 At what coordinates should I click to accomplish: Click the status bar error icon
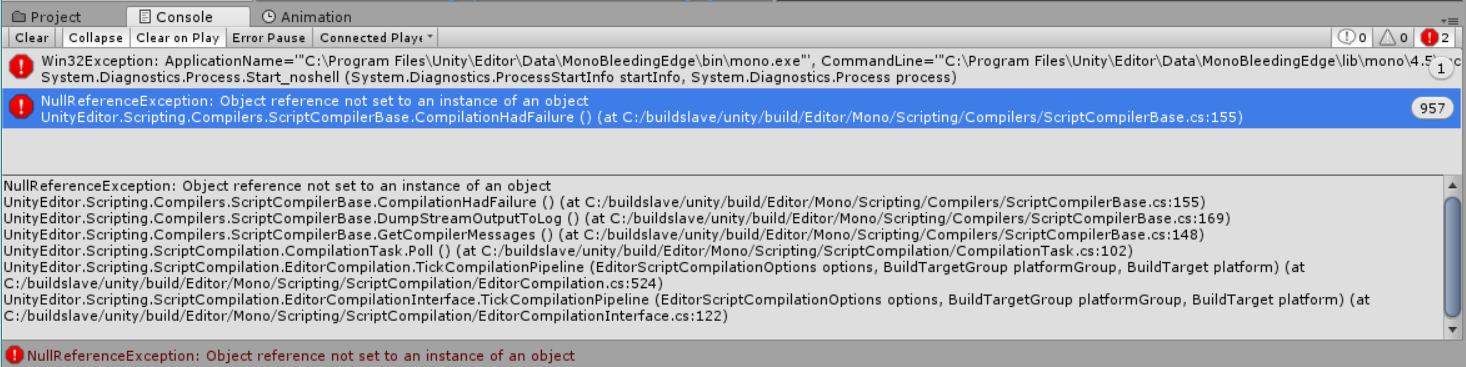point(13,355)
